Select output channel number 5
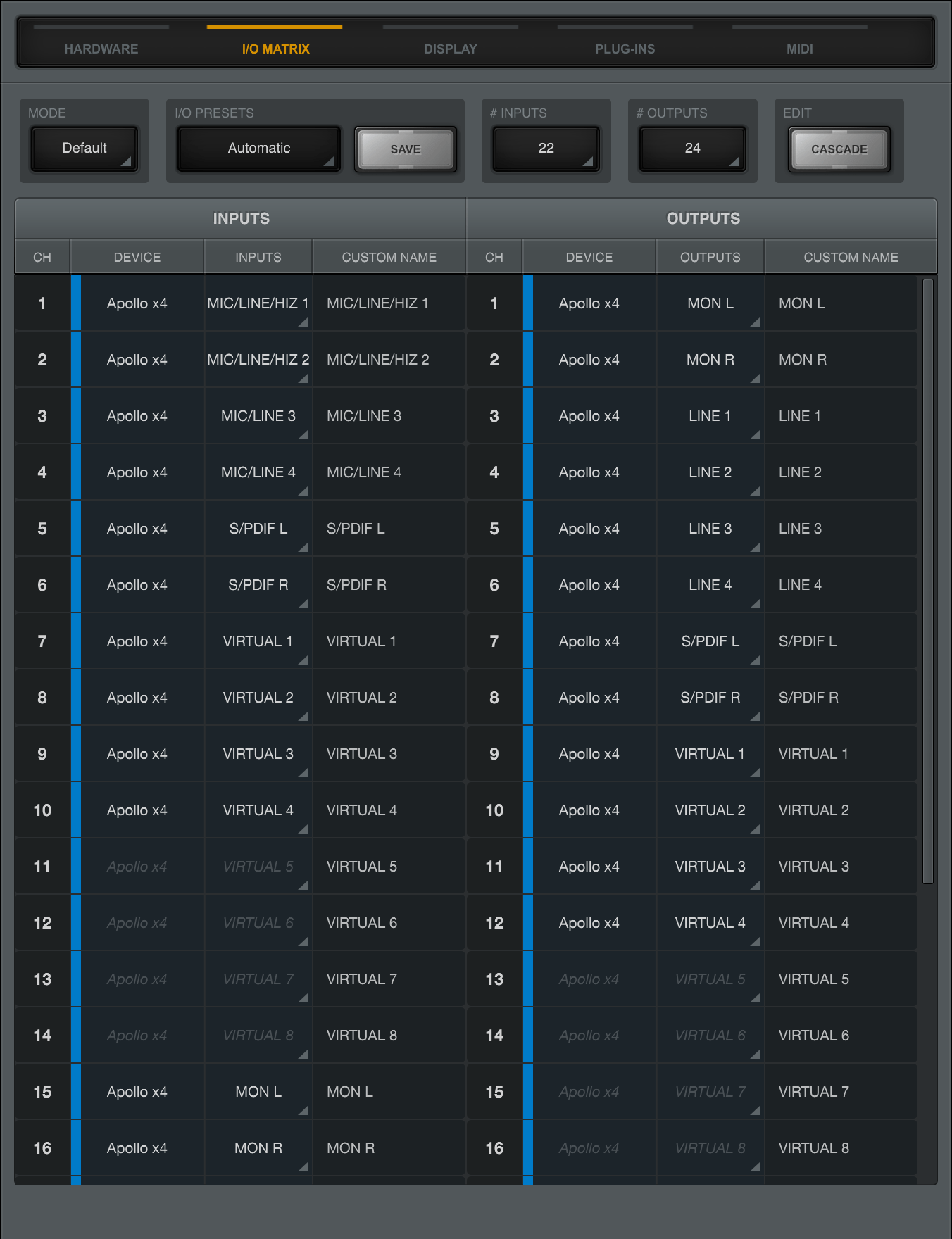This screenshot has width=952, height=1239. [494, 529]
